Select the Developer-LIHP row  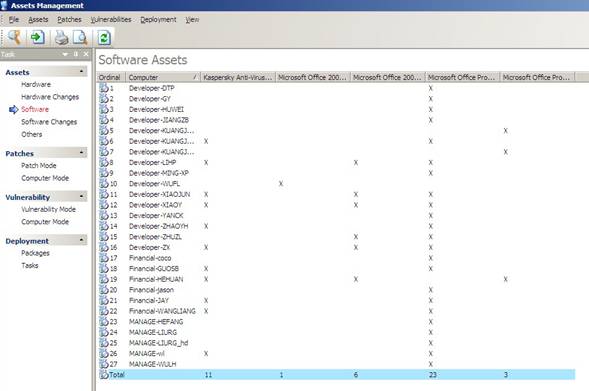(336, 162)
